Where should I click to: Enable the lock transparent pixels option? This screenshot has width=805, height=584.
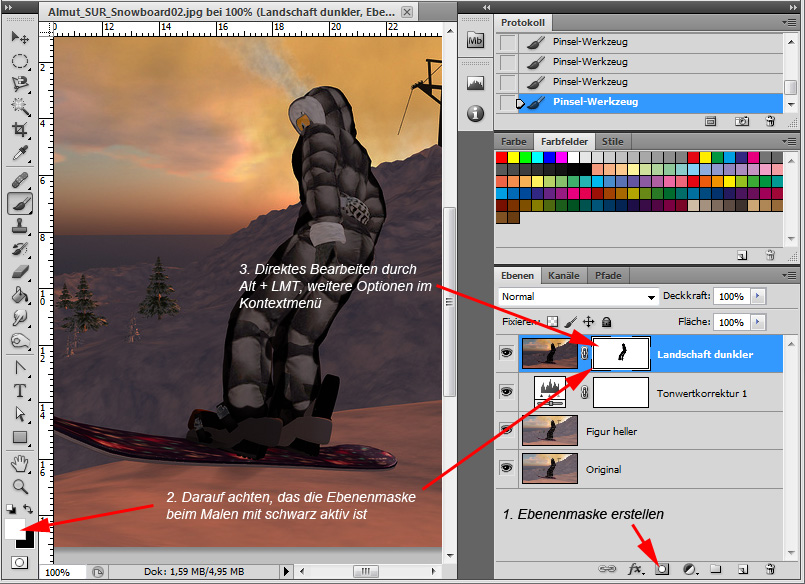point(552,322)
